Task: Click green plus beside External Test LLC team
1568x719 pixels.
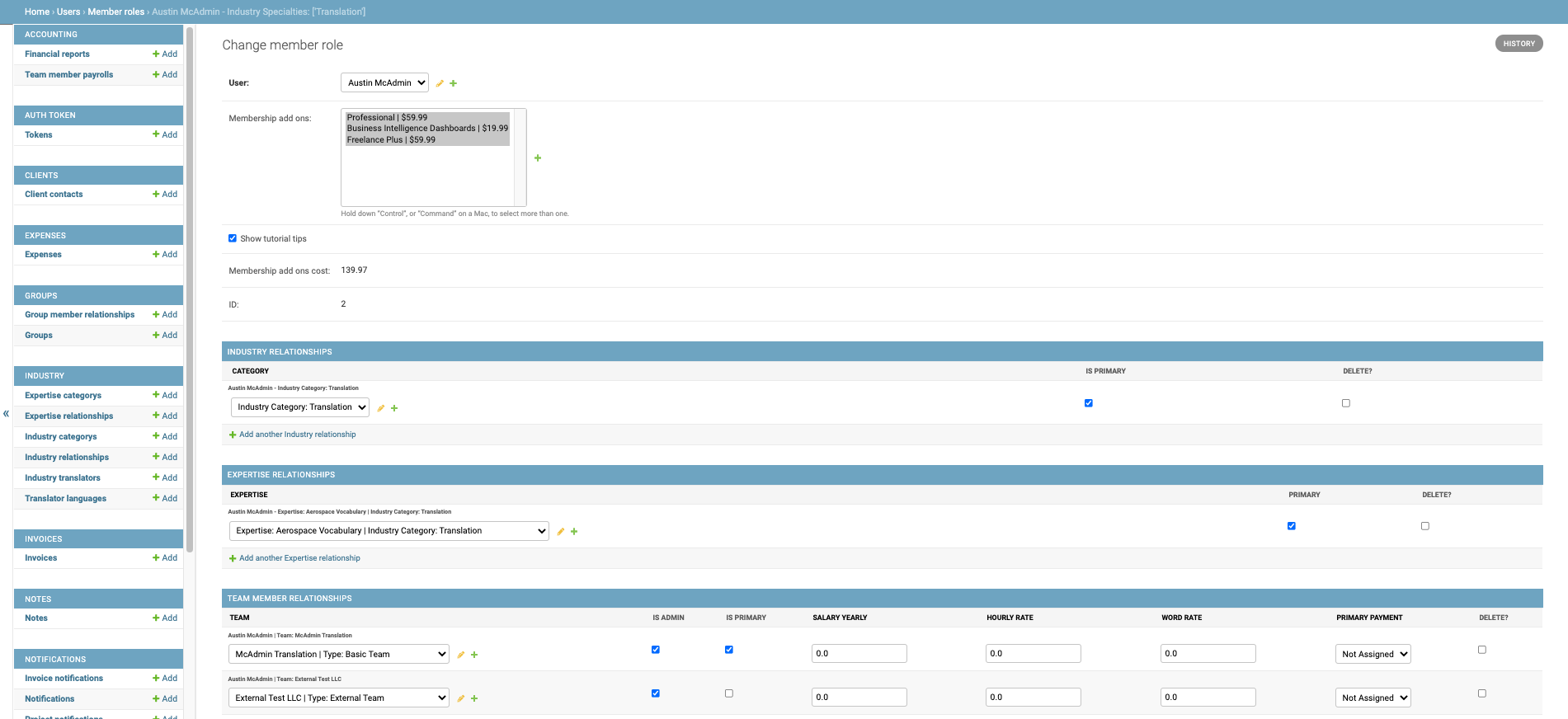Action: pos(474,698)
